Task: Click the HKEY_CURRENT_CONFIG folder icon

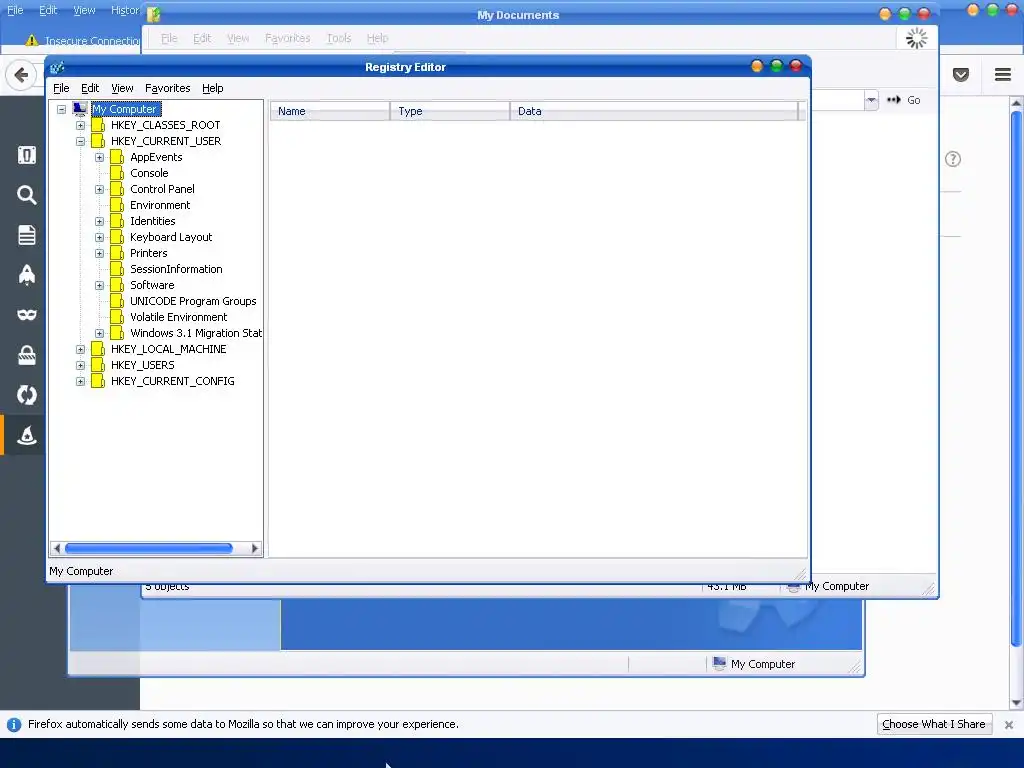Action: (98, 381)
